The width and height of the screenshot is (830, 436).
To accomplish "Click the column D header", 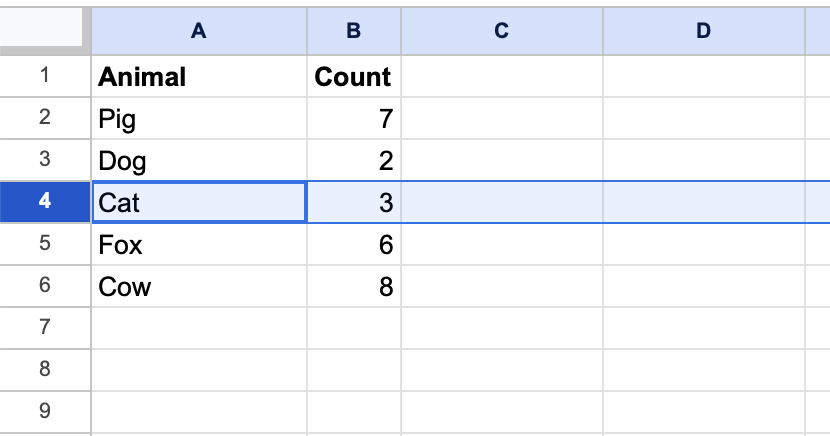I will pyautogui.click(x=703, y=31).
